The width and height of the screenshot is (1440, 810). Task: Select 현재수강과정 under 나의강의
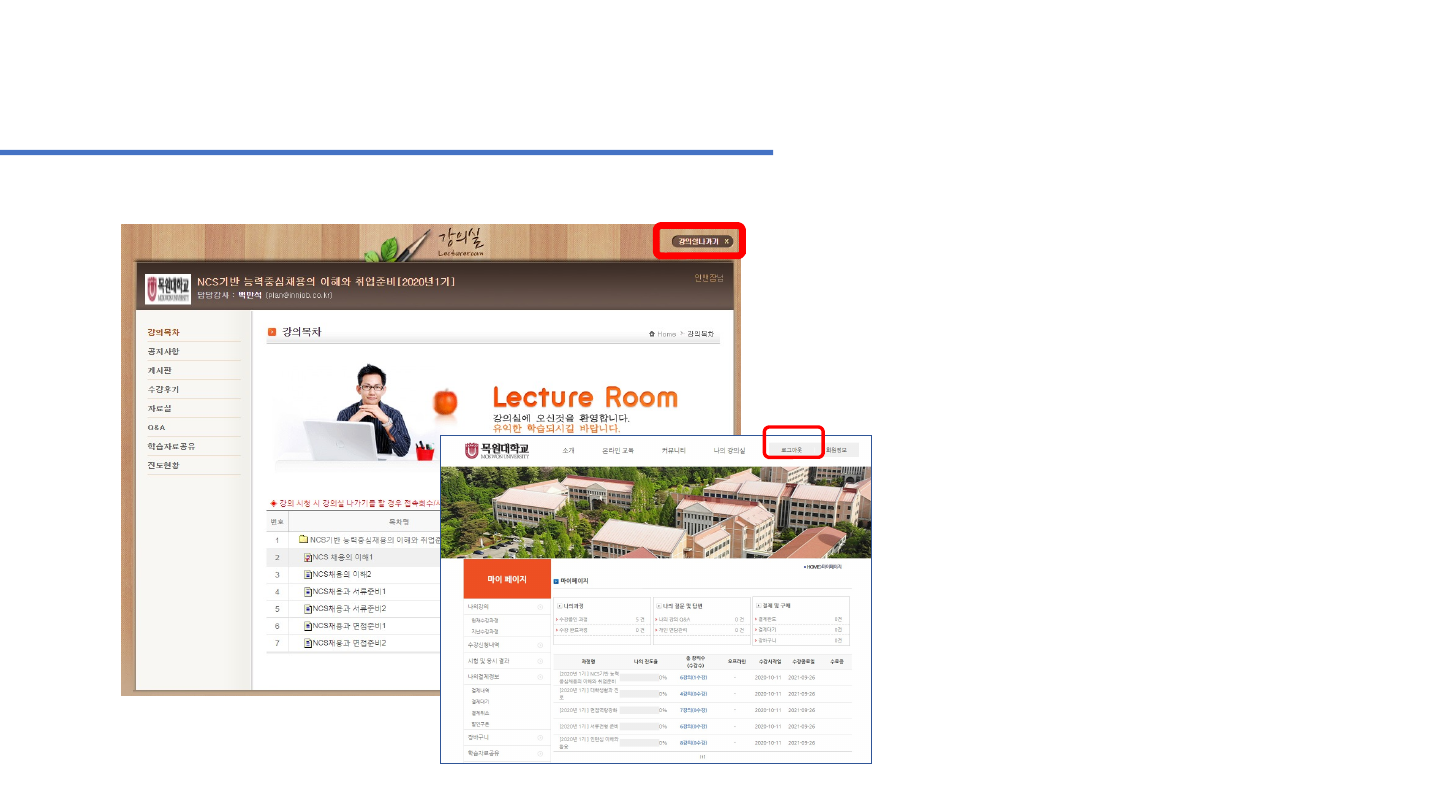[487, 621]
